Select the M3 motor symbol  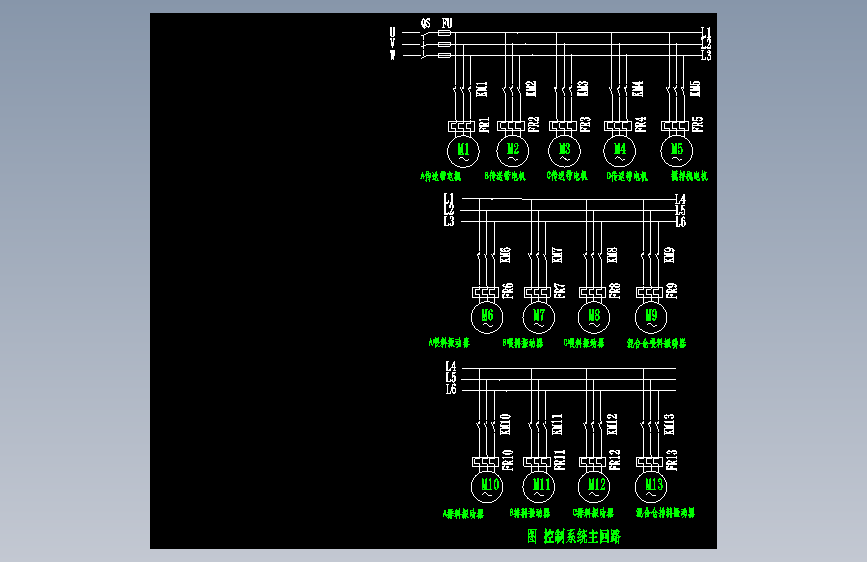coord(564,151)
